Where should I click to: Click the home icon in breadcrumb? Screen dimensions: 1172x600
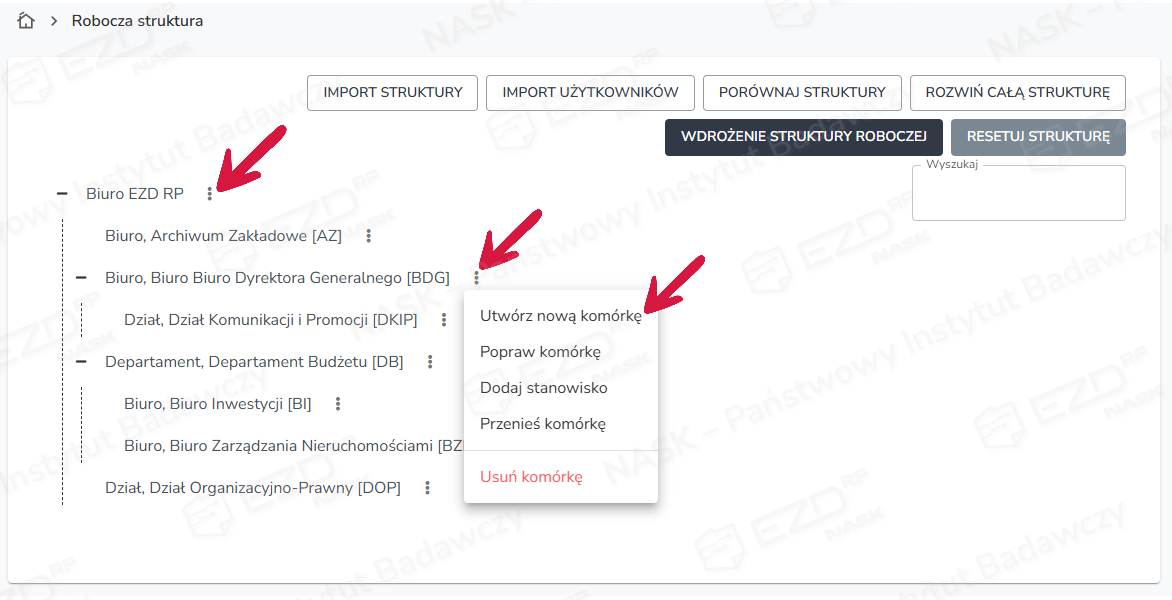pyautogui.click(x=26, y=21)
